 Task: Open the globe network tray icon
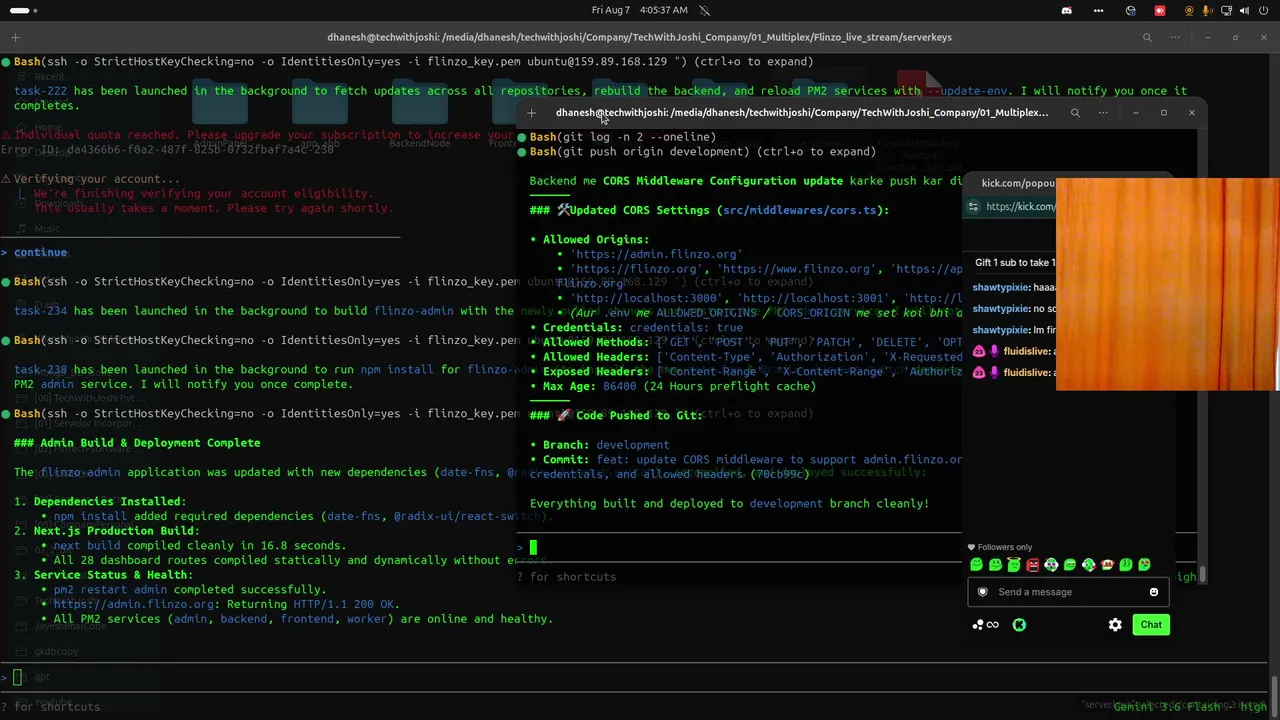(1131, 10)
